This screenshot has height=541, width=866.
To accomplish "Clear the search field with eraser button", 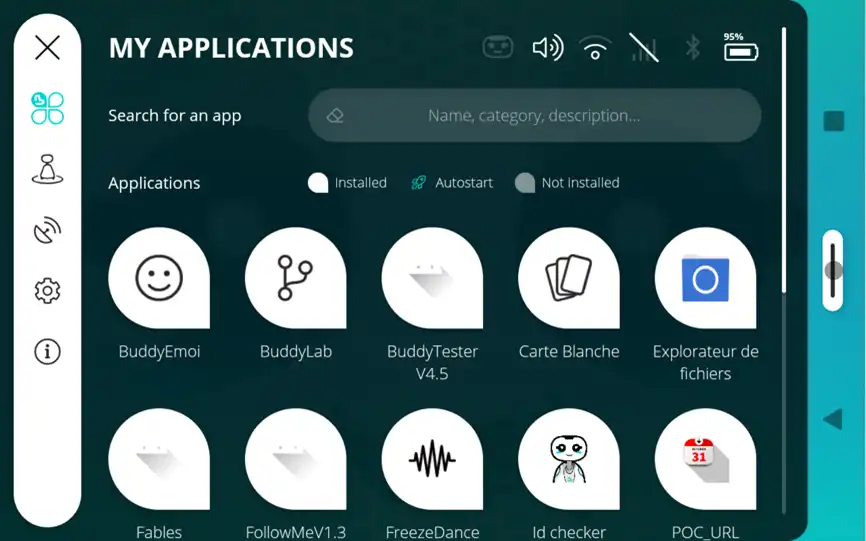I will (x=335, y=116).
